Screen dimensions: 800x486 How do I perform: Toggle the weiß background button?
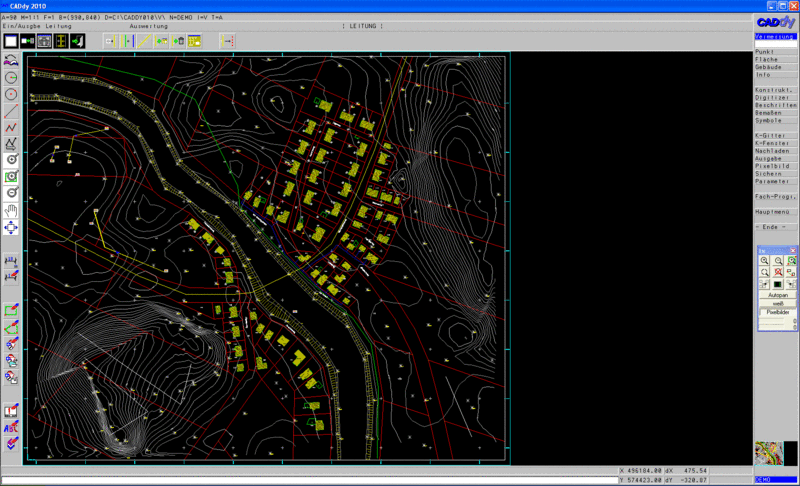[x=777, y=304]
